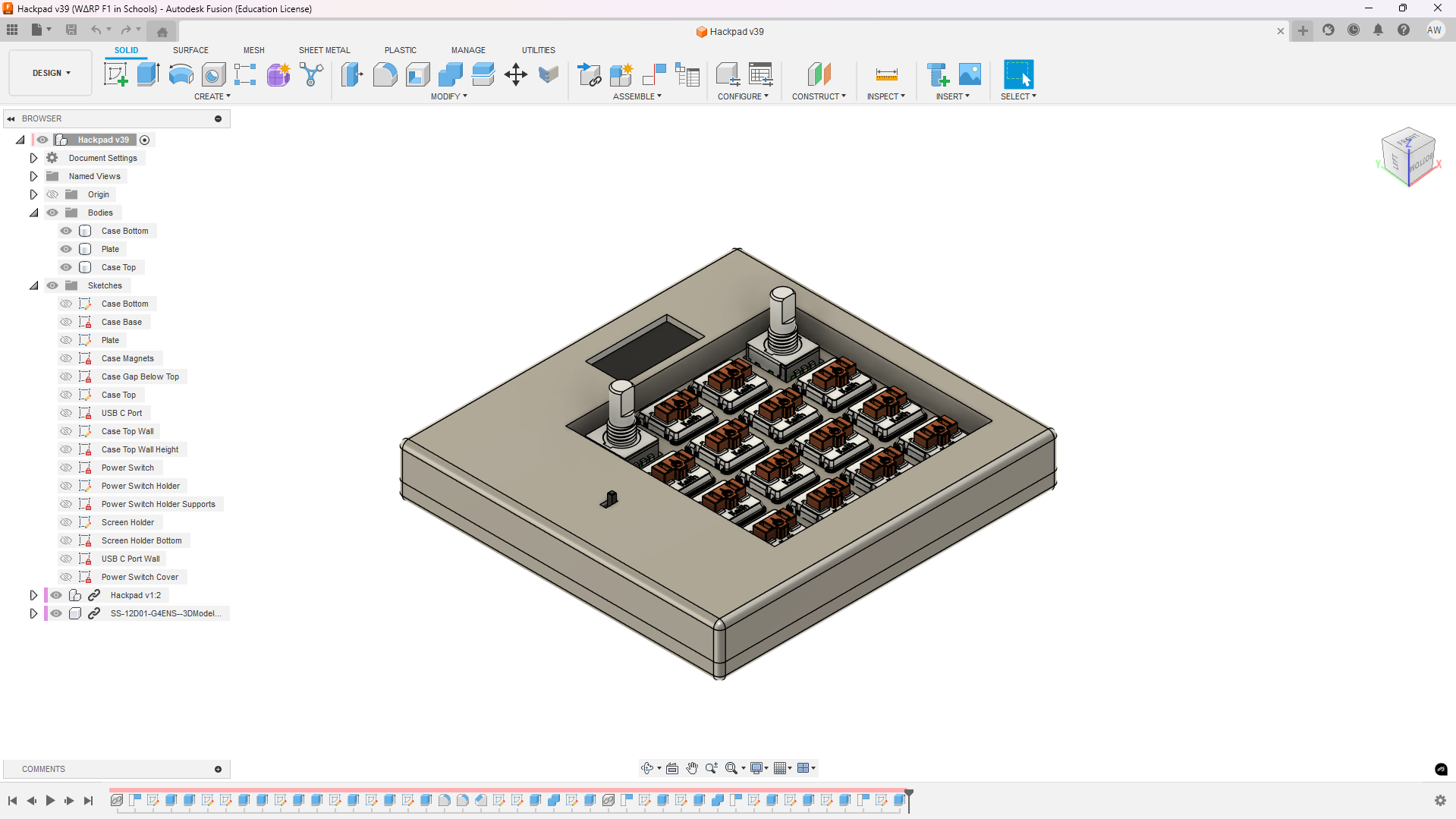The image size is (1456, 819).
Task: Start an Extrude operation
Action: coord(146,74)
